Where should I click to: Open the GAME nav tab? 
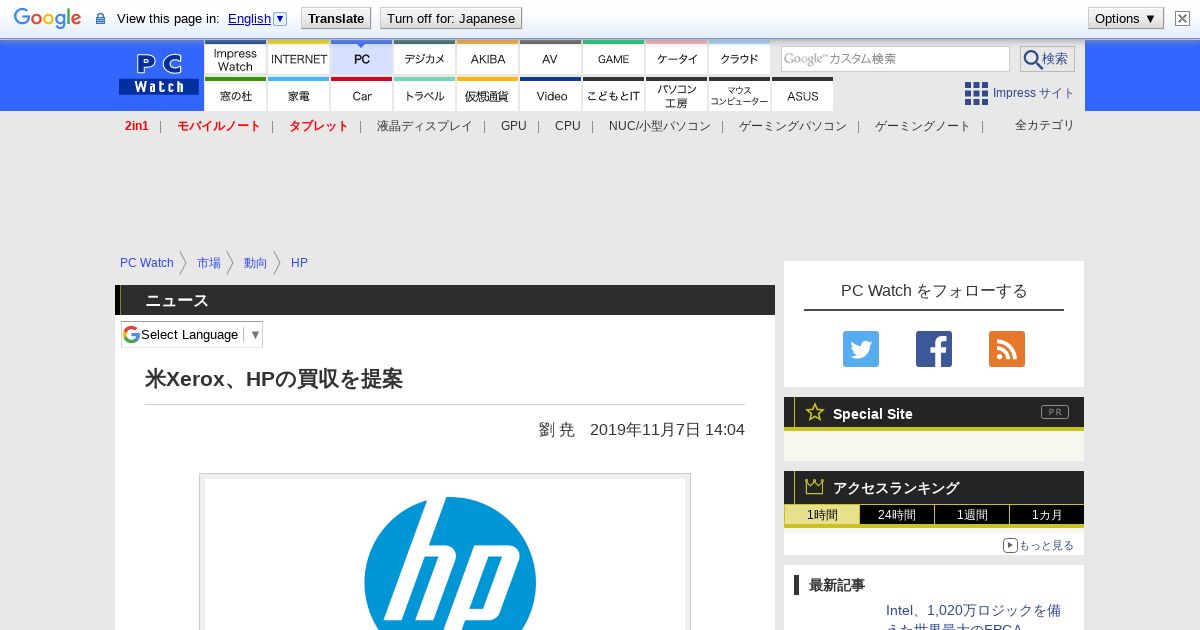(614, 59)
